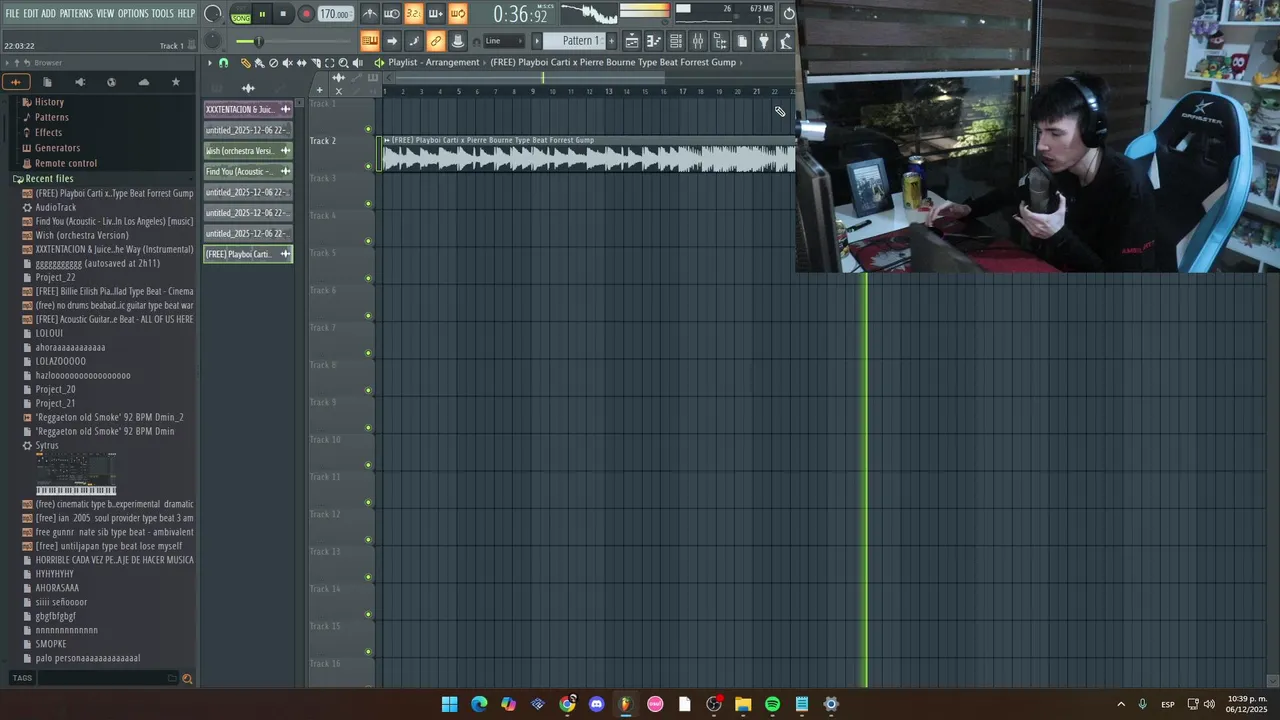The height and width of the screenshot is (720, 1280).
Task: Select the audio clip on Track 2
Action: (x=588, y=154)
